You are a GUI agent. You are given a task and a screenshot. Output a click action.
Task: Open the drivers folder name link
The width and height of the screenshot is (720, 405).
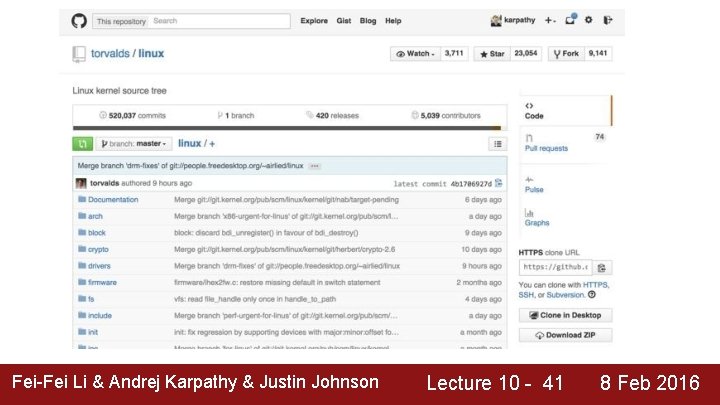click(99, 266)
